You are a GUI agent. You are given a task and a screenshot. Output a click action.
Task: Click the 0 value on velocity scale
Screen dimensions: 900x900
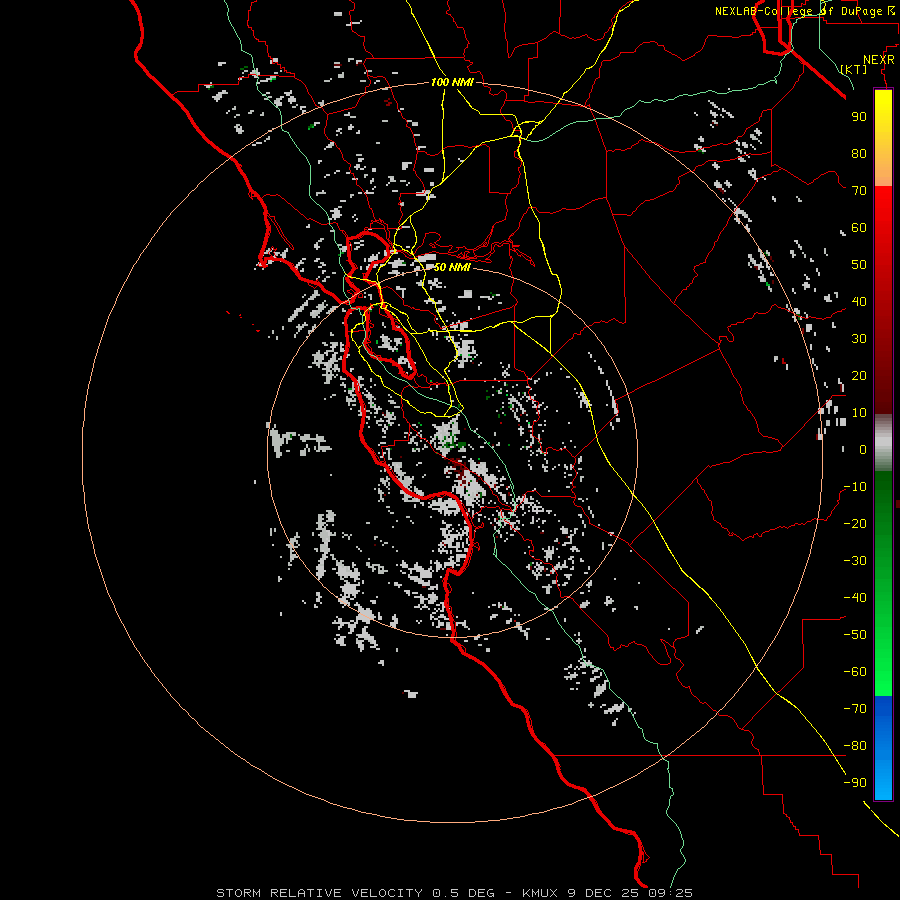pos(863,450)
